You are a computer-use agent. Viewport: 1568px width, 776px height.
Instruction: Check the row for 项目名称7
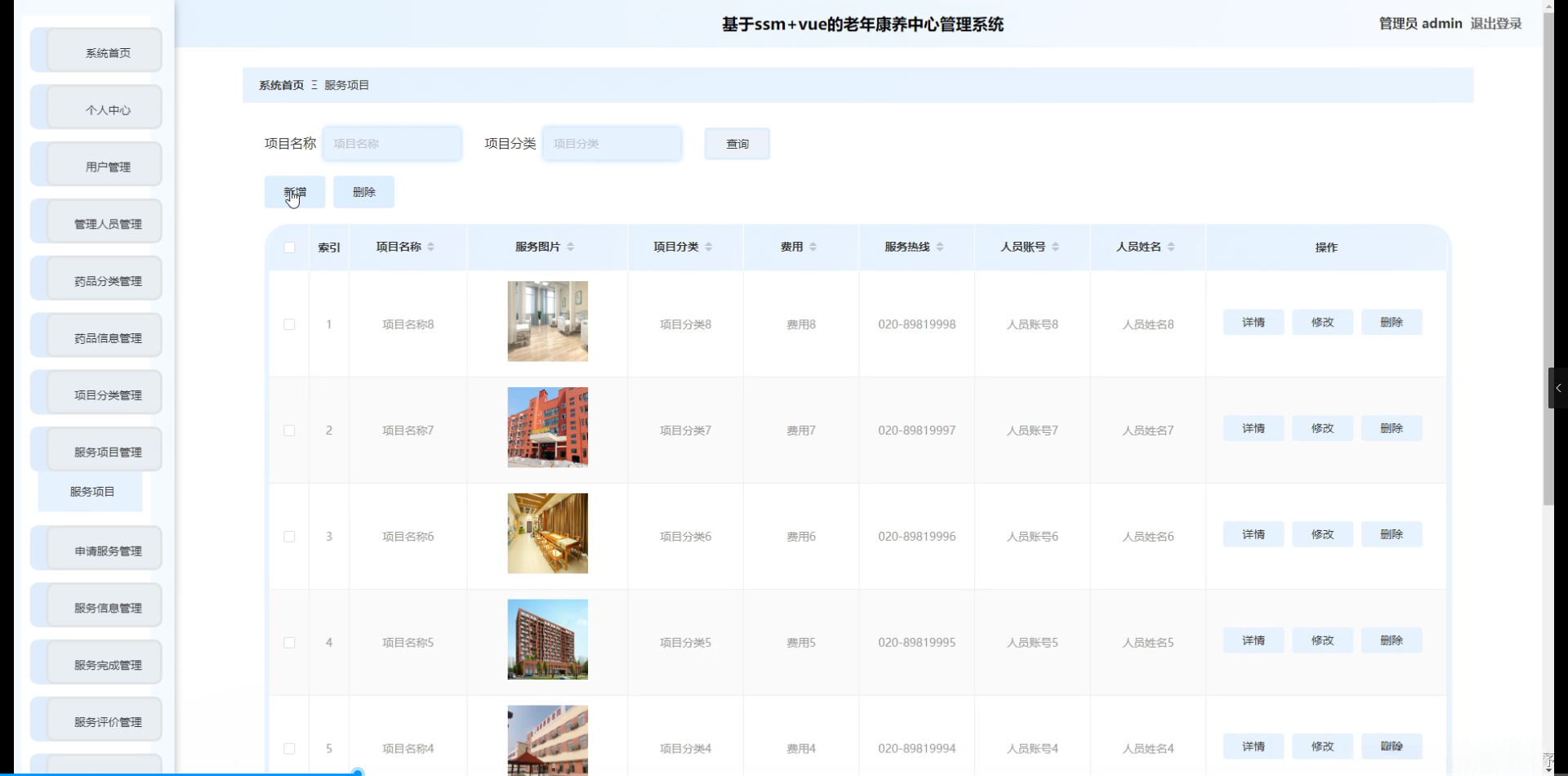[x=289, y=430]
